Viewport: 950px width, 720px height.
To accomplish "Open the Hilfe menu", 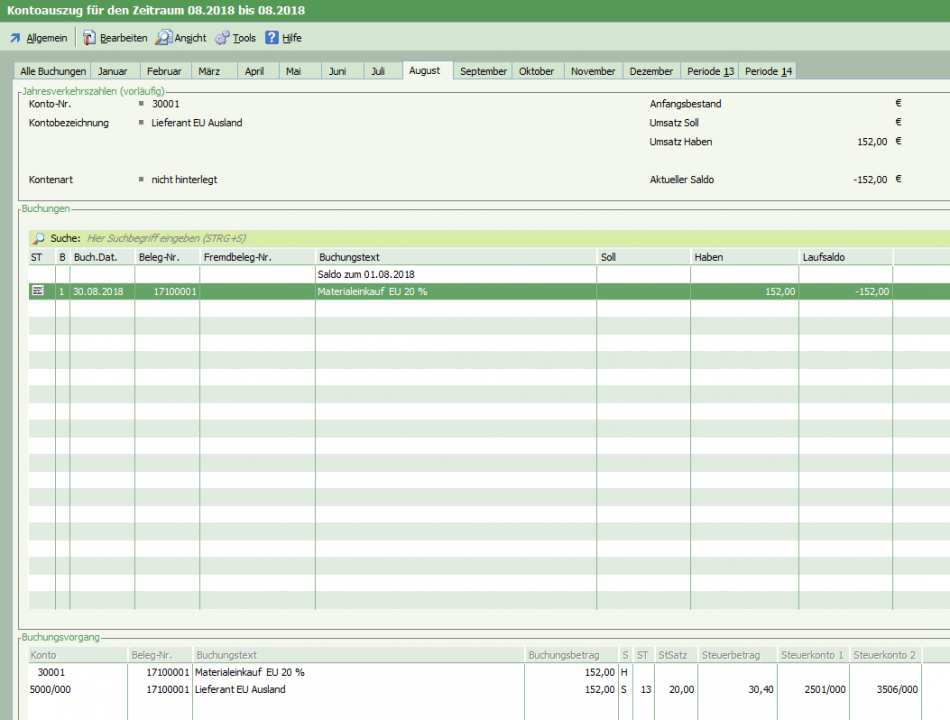I will tap(291, 38).
